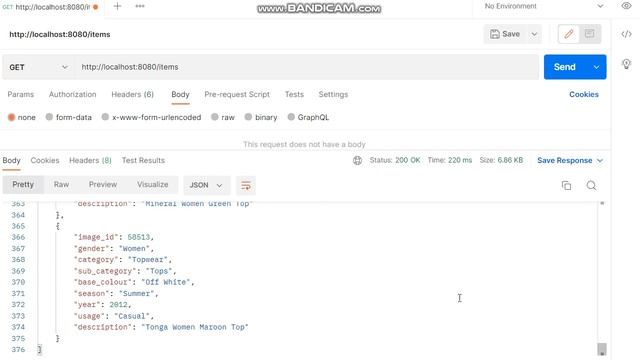The image size is (640, 360).
Task: Open the Authorization tab
Action: [73, 94]
